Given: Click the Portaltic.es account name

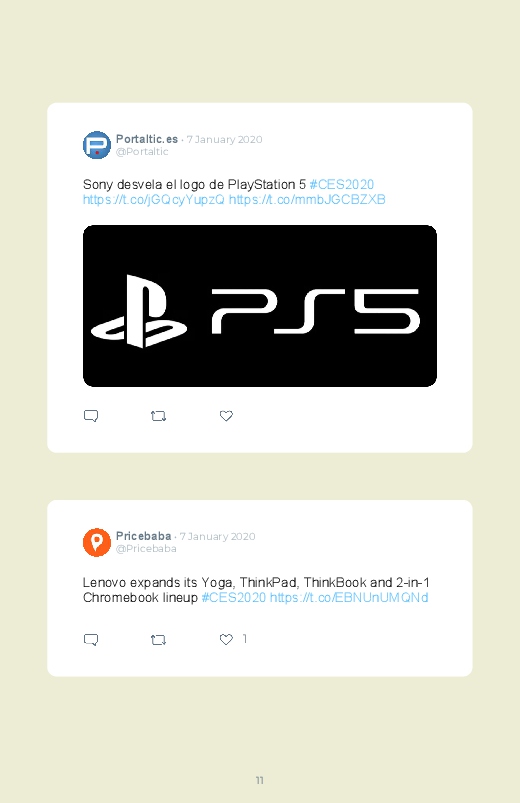Looking at the screenshot, I should click(x=147, y=139).
